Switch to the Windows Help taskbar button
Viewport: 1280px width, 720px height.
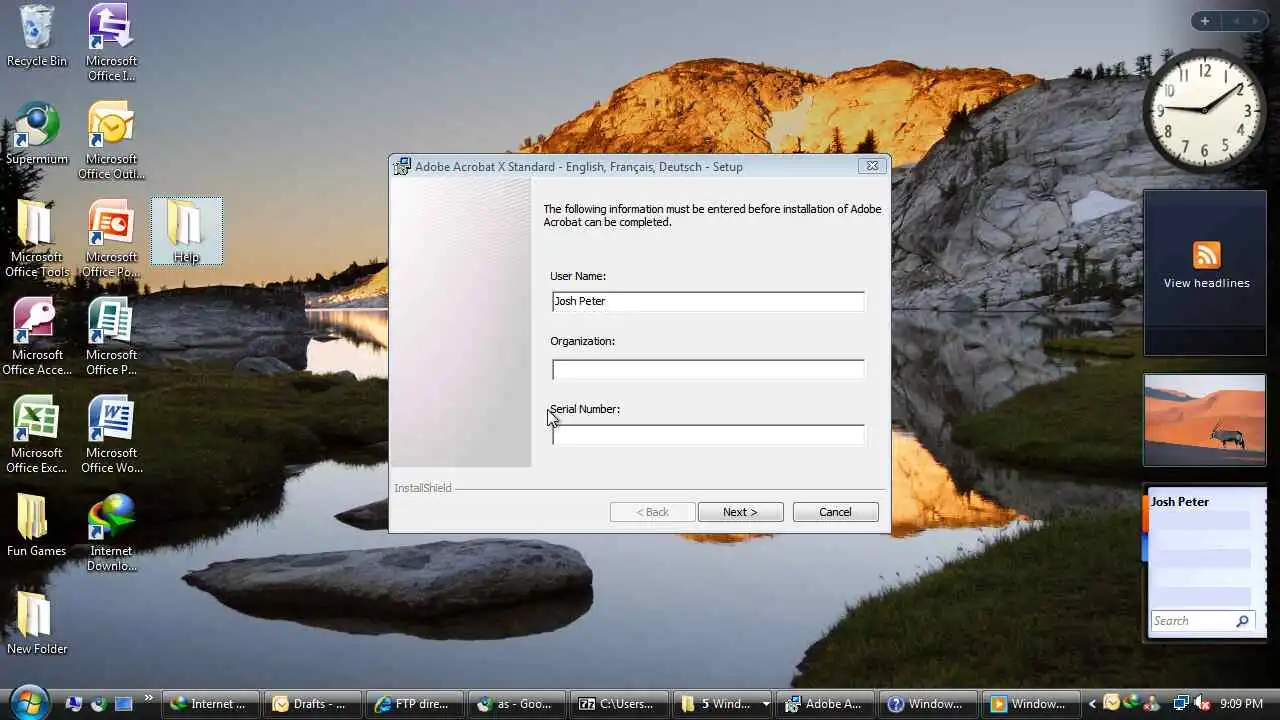pyautogui.click(x=930, y=704)
